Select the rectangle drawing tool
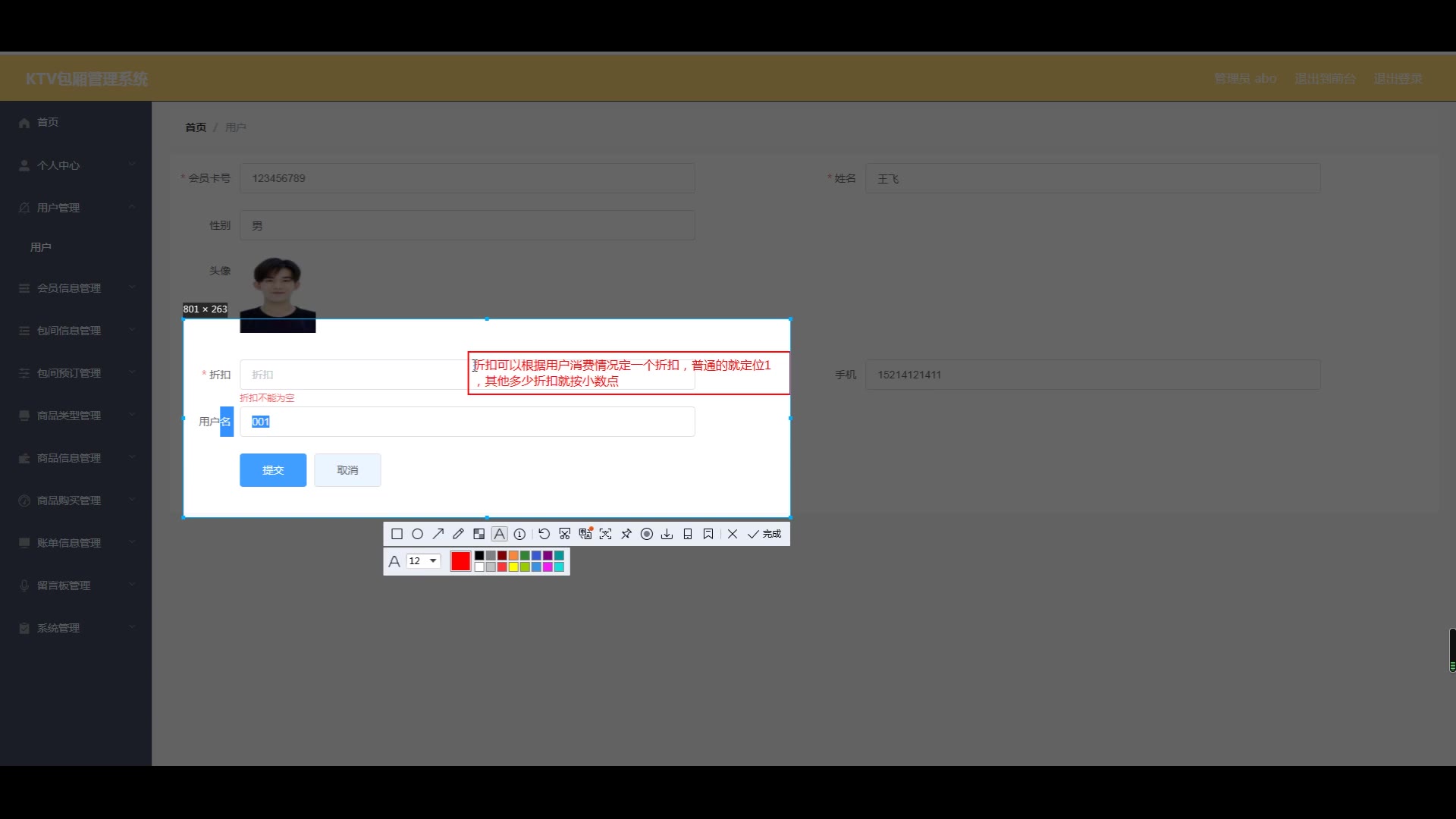Image resolution: width=1456 pixels, height=819 pixels. coord(397,534)
